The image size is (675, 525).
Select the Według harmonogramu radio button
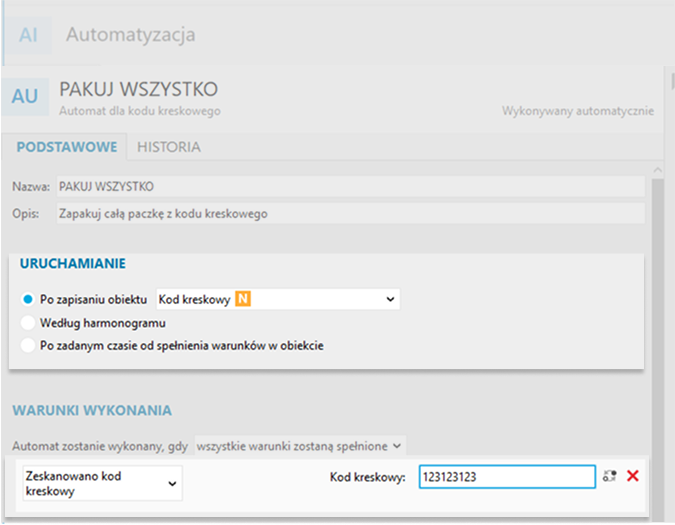pyautogui.click(x=28, y=323)
